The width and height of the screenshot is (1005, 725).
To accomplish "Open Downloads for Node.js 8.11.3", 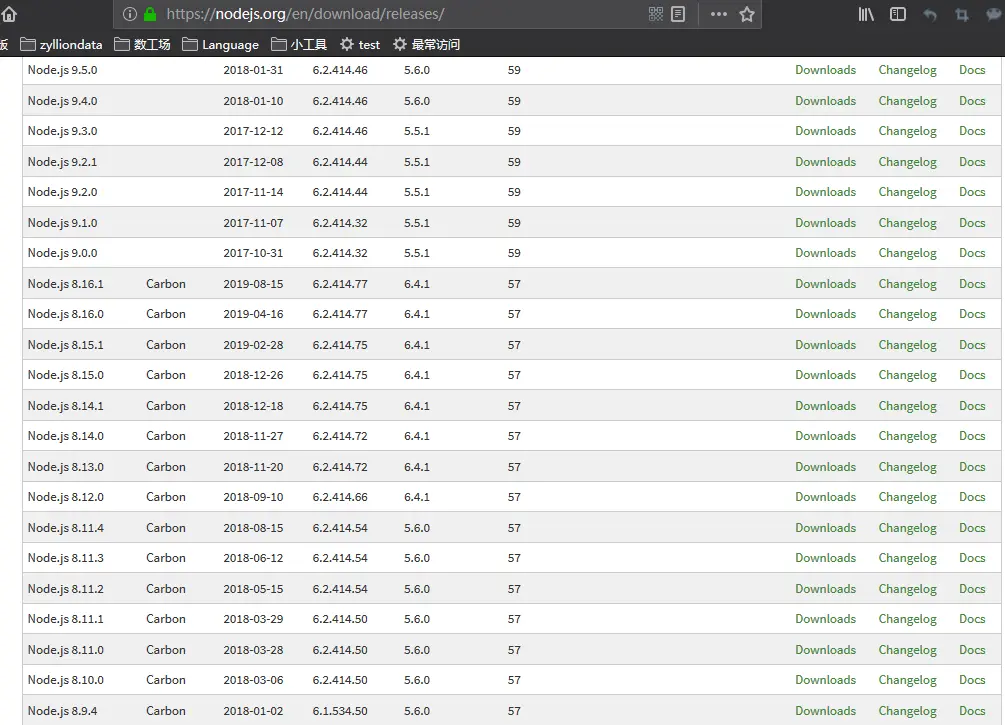I will (826, 558).
